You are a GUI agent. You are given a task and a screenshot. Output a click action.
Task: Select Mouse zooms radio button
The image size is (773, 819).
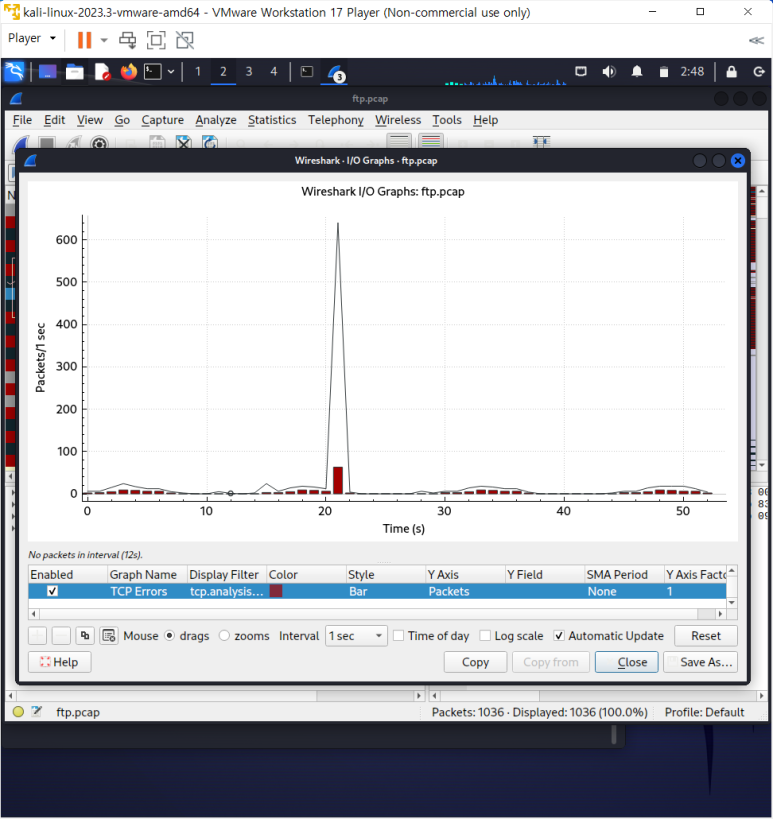click(225, 636)
